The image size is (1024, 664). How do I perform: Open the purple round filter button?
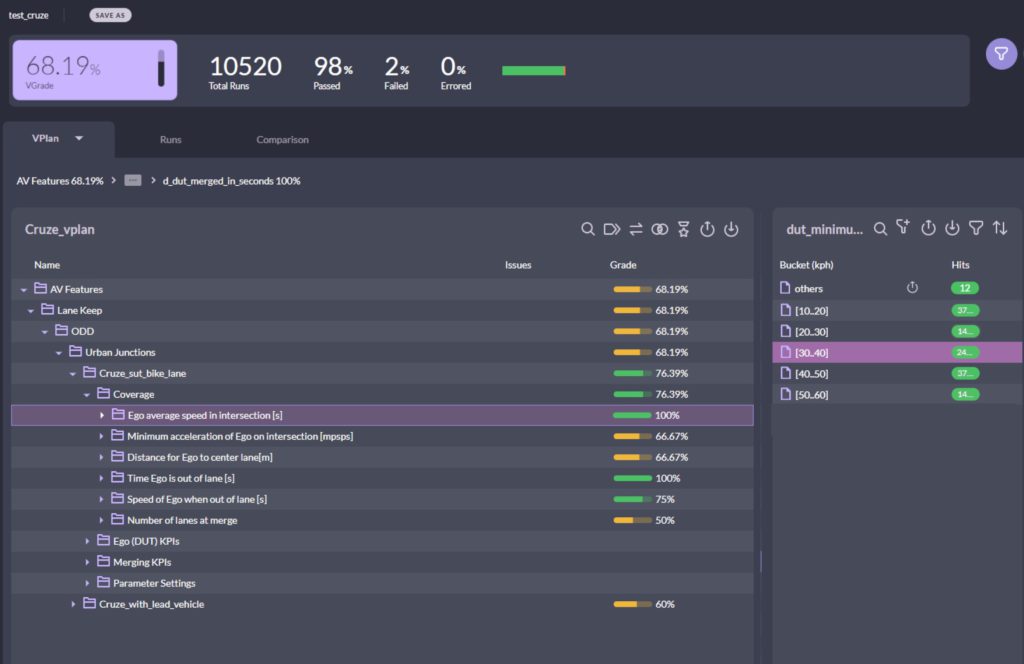(1001, 54)
